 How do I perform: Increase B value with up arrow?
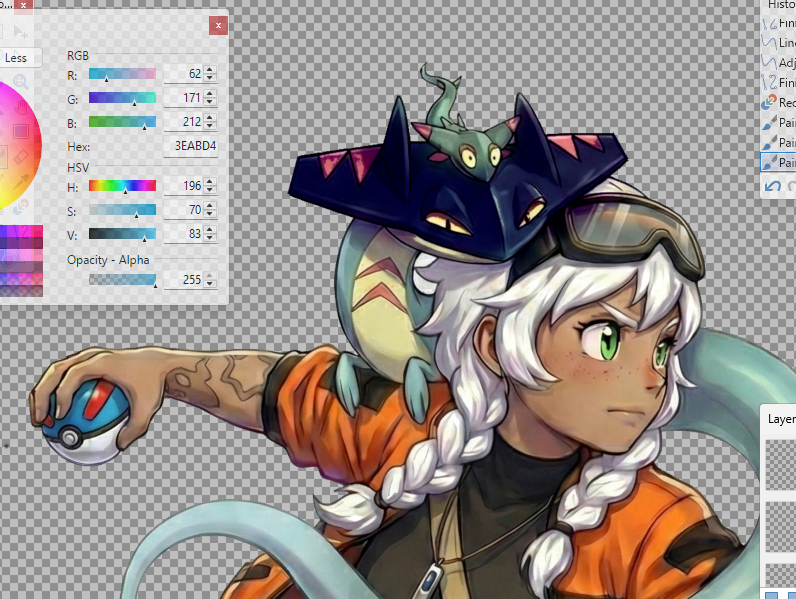pyautogui.click(x=210, y=118)
